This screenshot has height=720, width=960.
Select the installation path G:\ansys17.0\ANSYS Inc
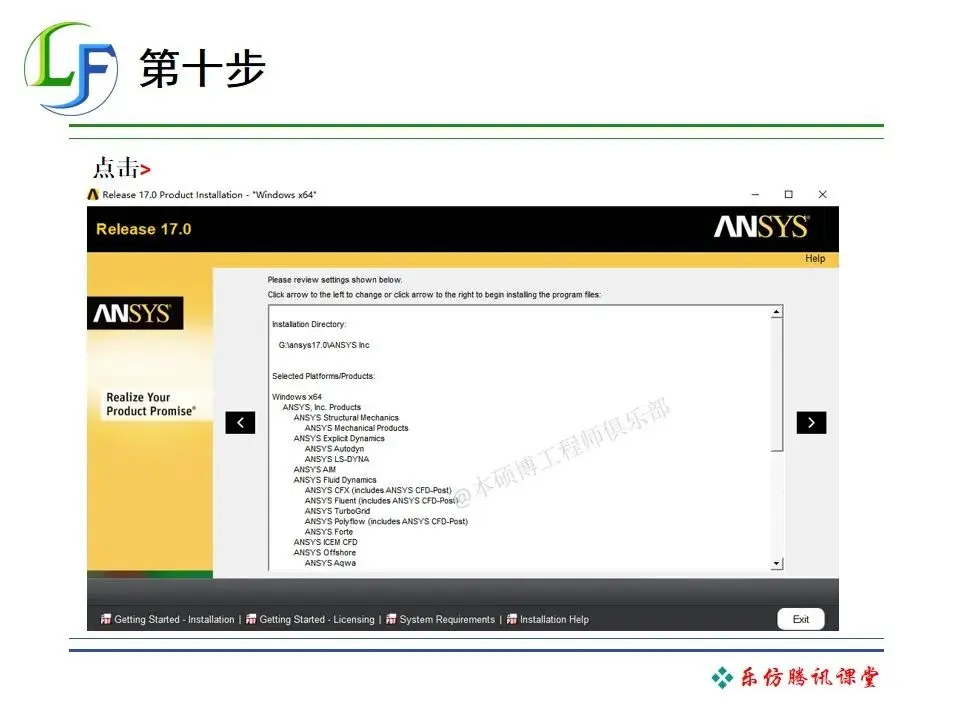(324, 345)
